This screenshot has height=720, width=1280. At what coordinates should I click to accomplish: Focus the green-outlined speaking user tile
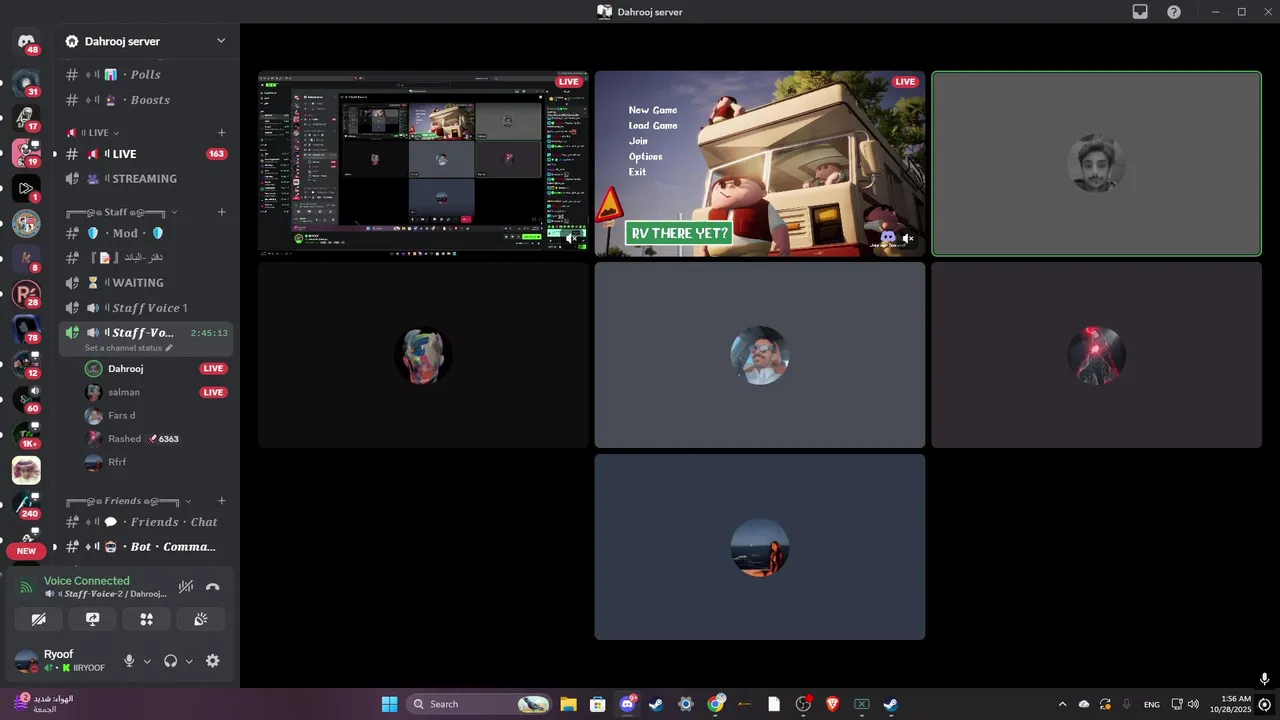(x=1096, y=164)
